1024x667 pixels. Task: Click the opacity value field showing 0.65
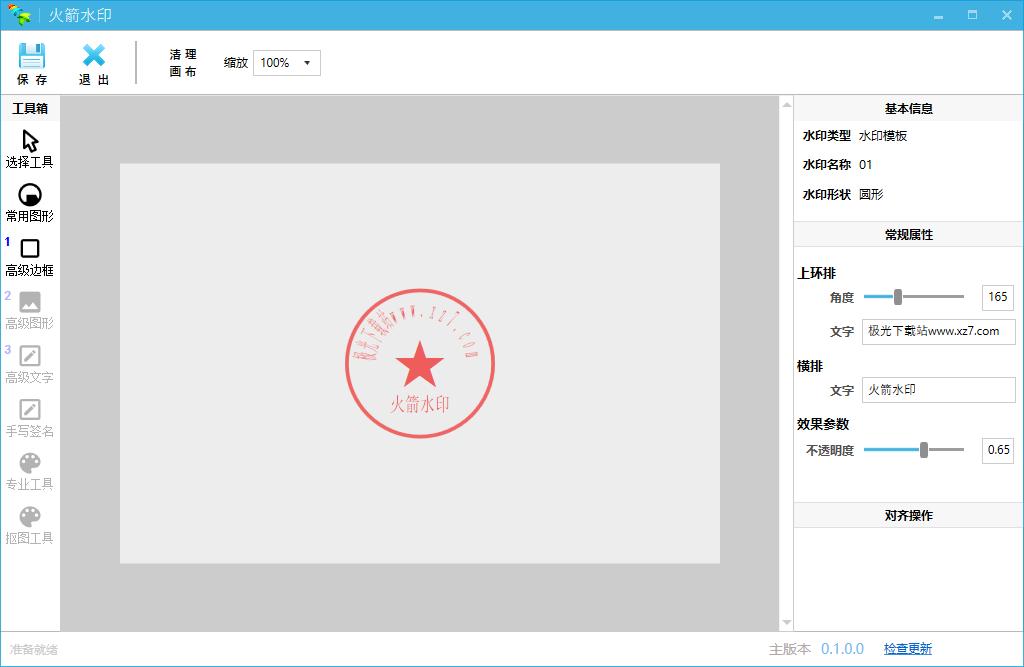(x=998, y=450)
